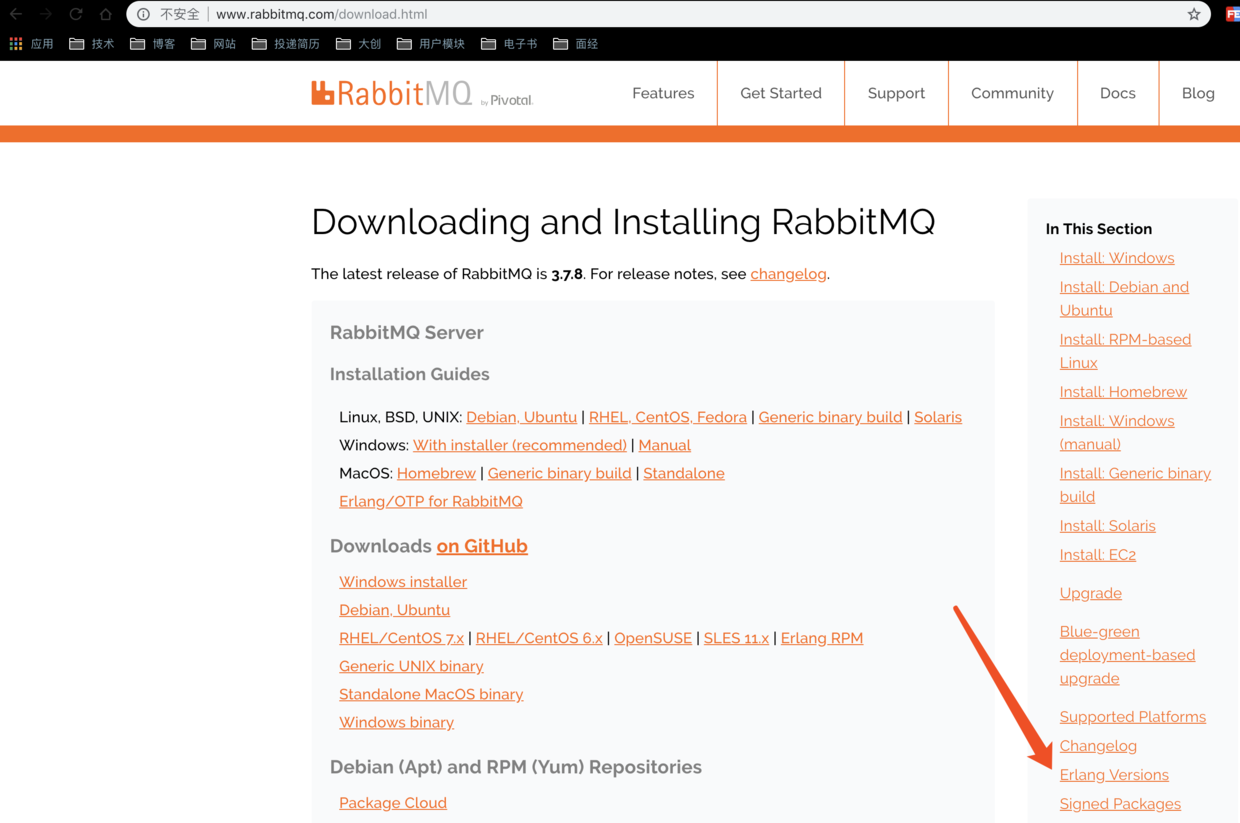
Task: Go to the browser home icon
Action: pyautogui.click(x=106, y=14)
